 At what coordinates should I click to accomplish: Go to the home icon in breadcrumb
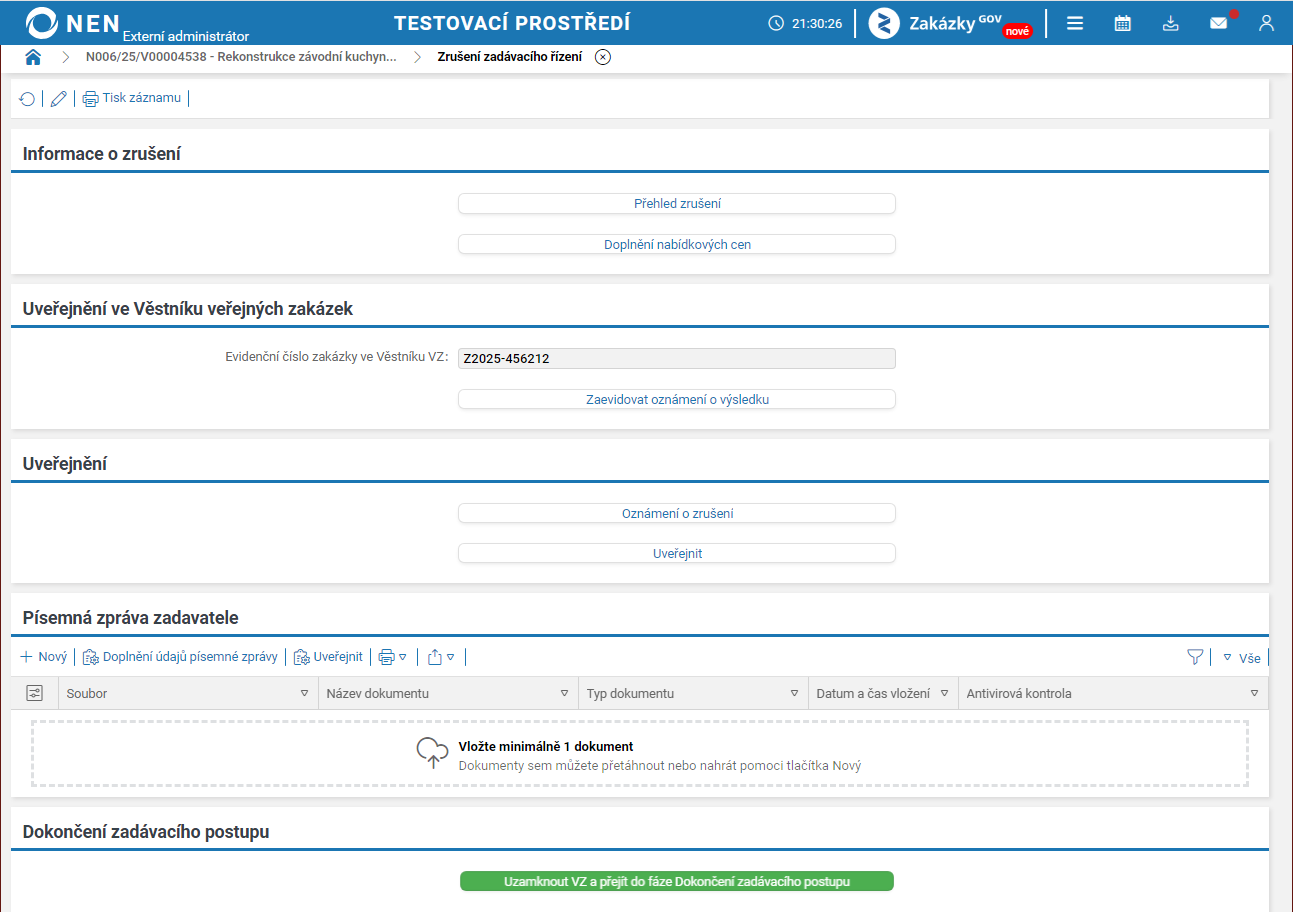pyautogui.click(x=33, y=57)
